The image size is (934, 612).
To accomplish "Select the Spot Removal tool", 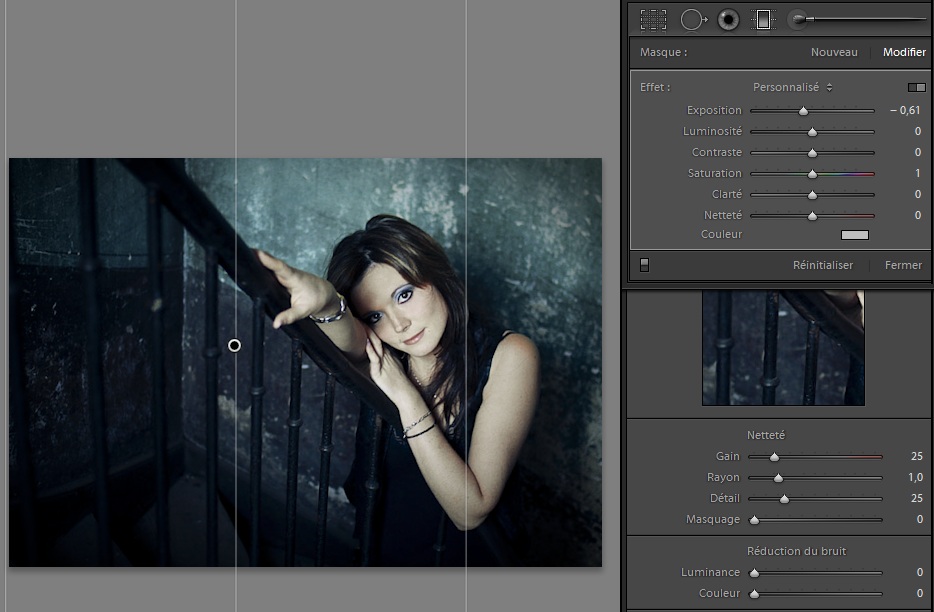I will tap(693, 19).
